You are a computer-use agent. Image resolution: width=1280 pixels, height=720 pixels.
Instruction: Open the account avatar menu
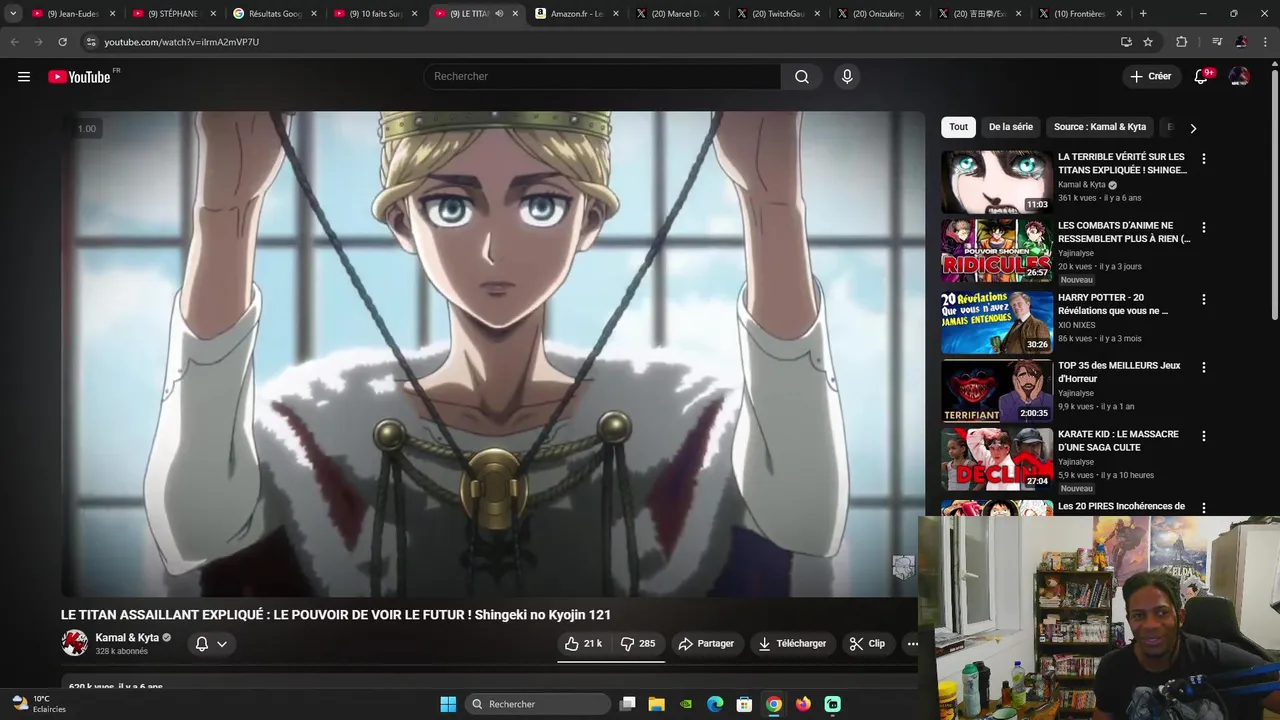(x=1239, y=77)
